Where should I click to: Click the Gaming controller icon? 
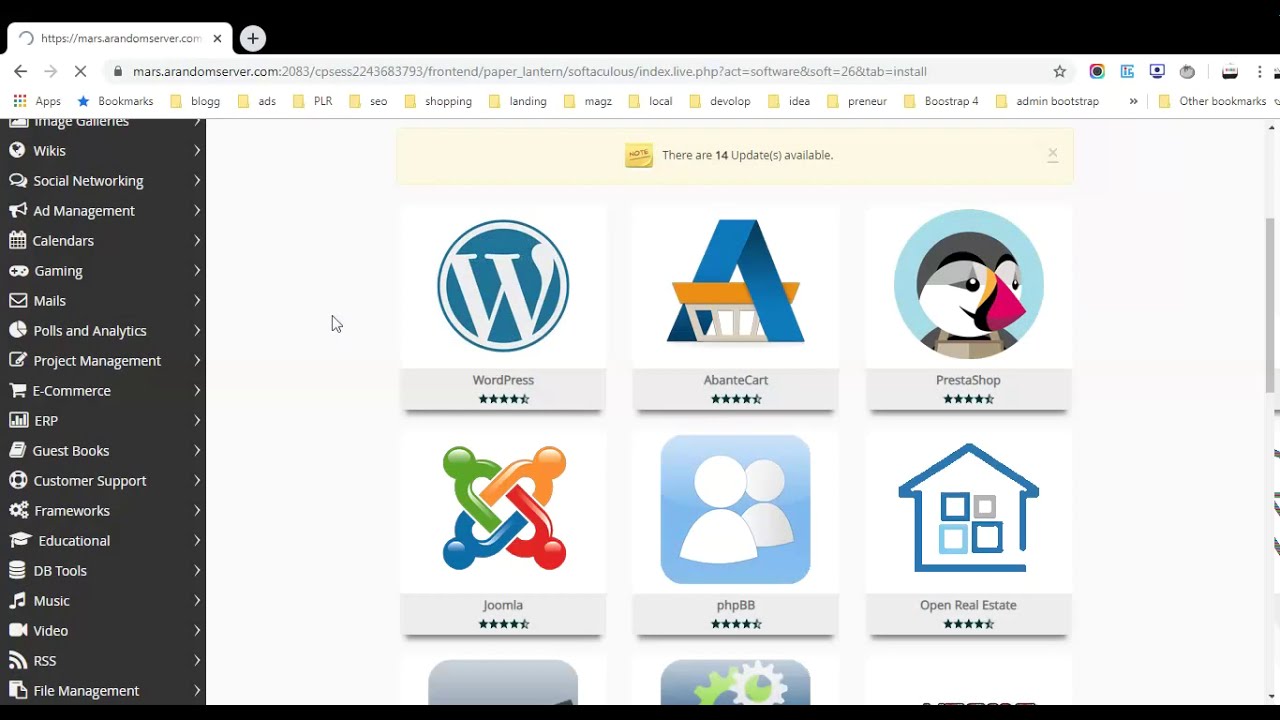(x=18, y=270)
